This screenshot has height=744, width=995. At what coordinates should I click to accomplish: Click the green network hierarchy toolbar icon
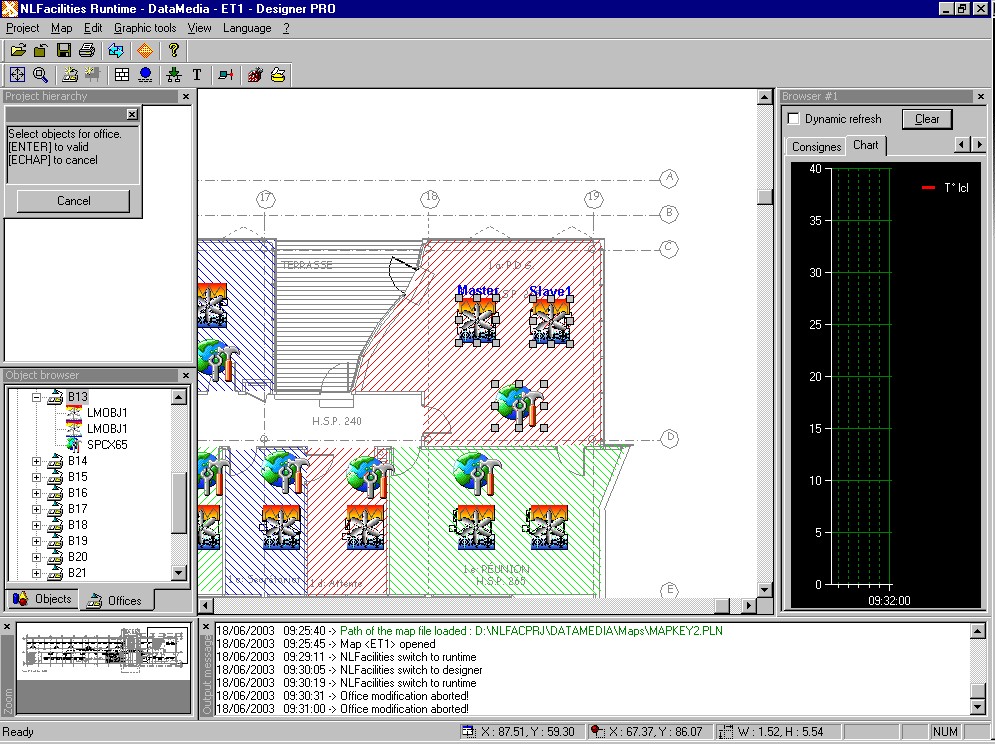pos(174,75)
